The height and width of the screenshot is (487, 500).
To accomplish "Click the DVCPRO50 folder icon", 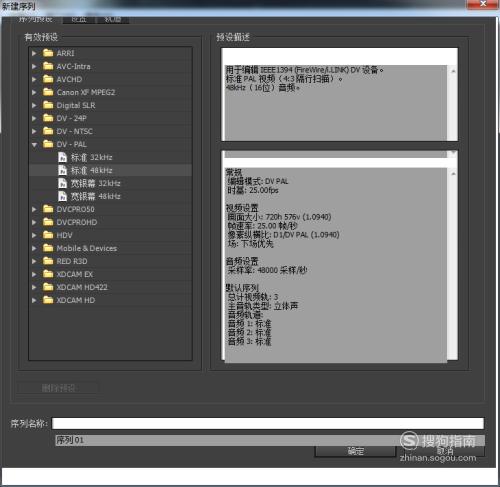I will tap(48, 209).
